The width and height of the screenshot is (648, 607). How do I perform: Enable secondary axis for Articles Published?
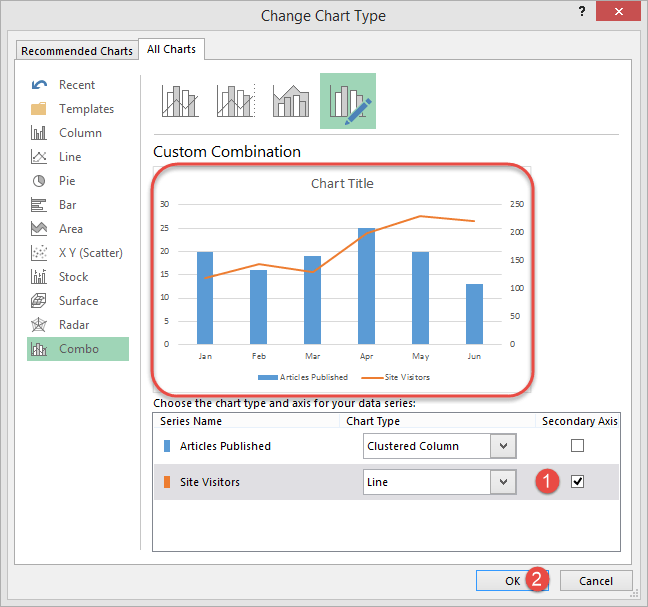[577, 445]
